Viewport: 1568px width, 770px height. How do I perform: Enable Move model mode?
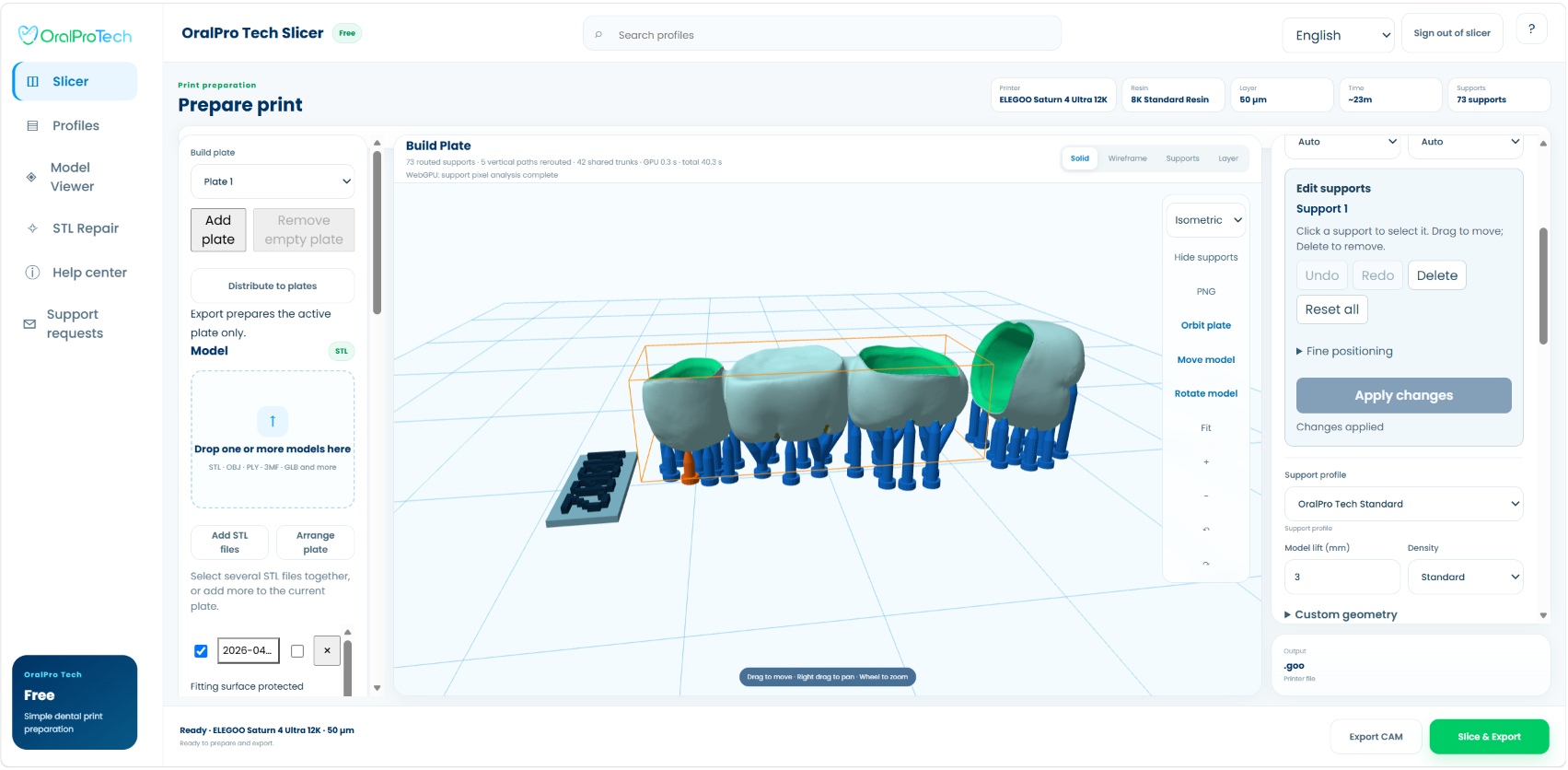pos(1206,360)
